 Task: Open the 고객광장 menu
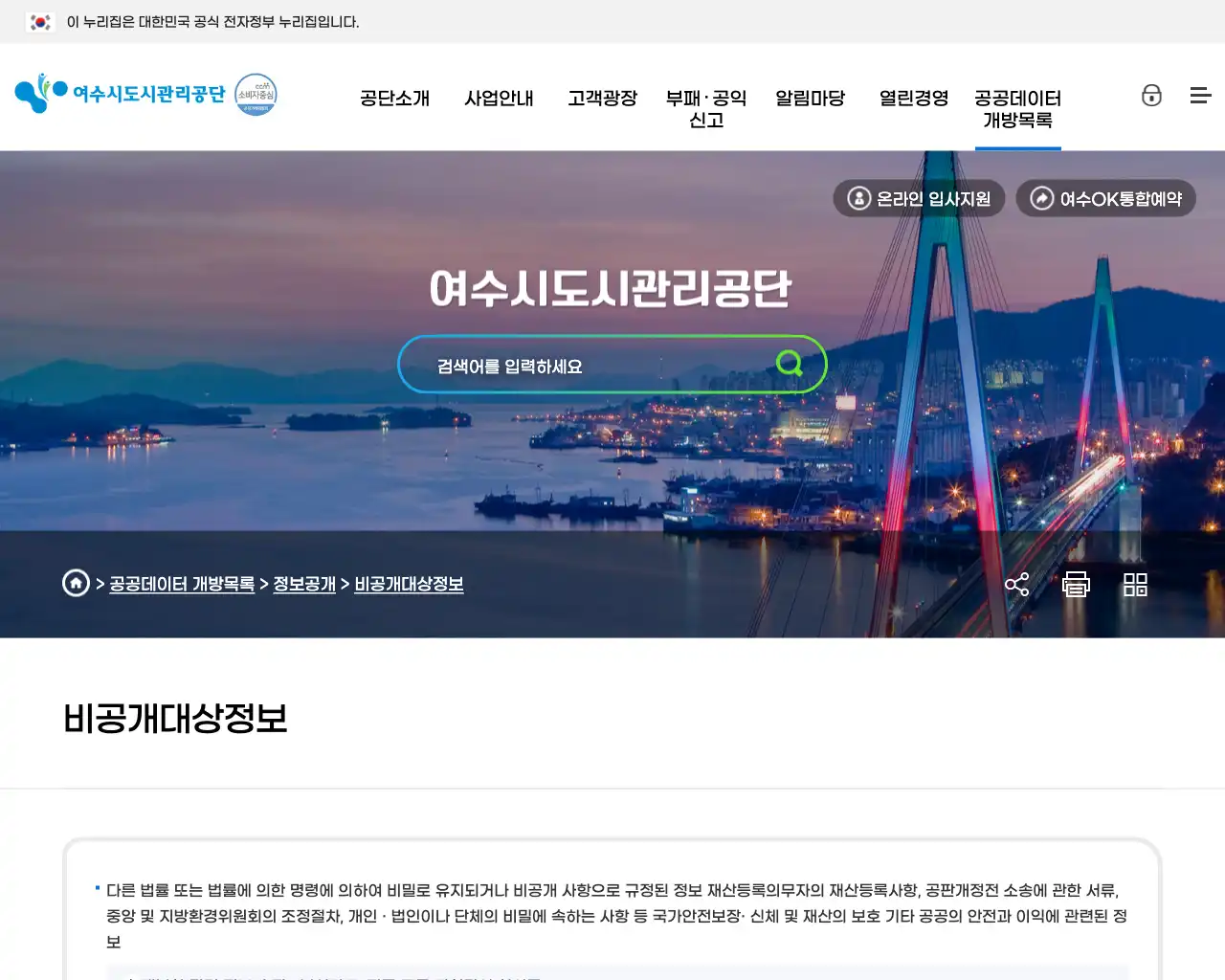point(602,98)
